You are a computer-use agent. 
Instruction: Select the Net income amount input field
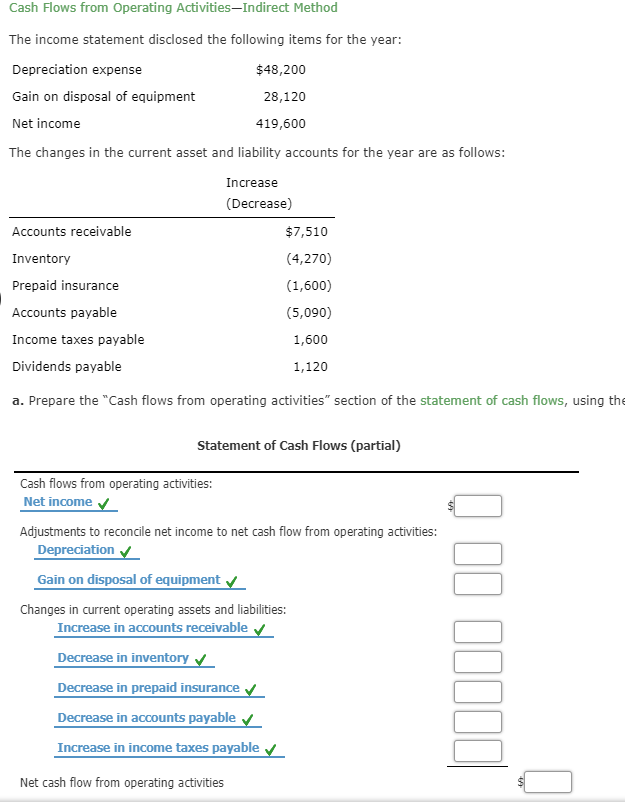click(x=477, y=505)
